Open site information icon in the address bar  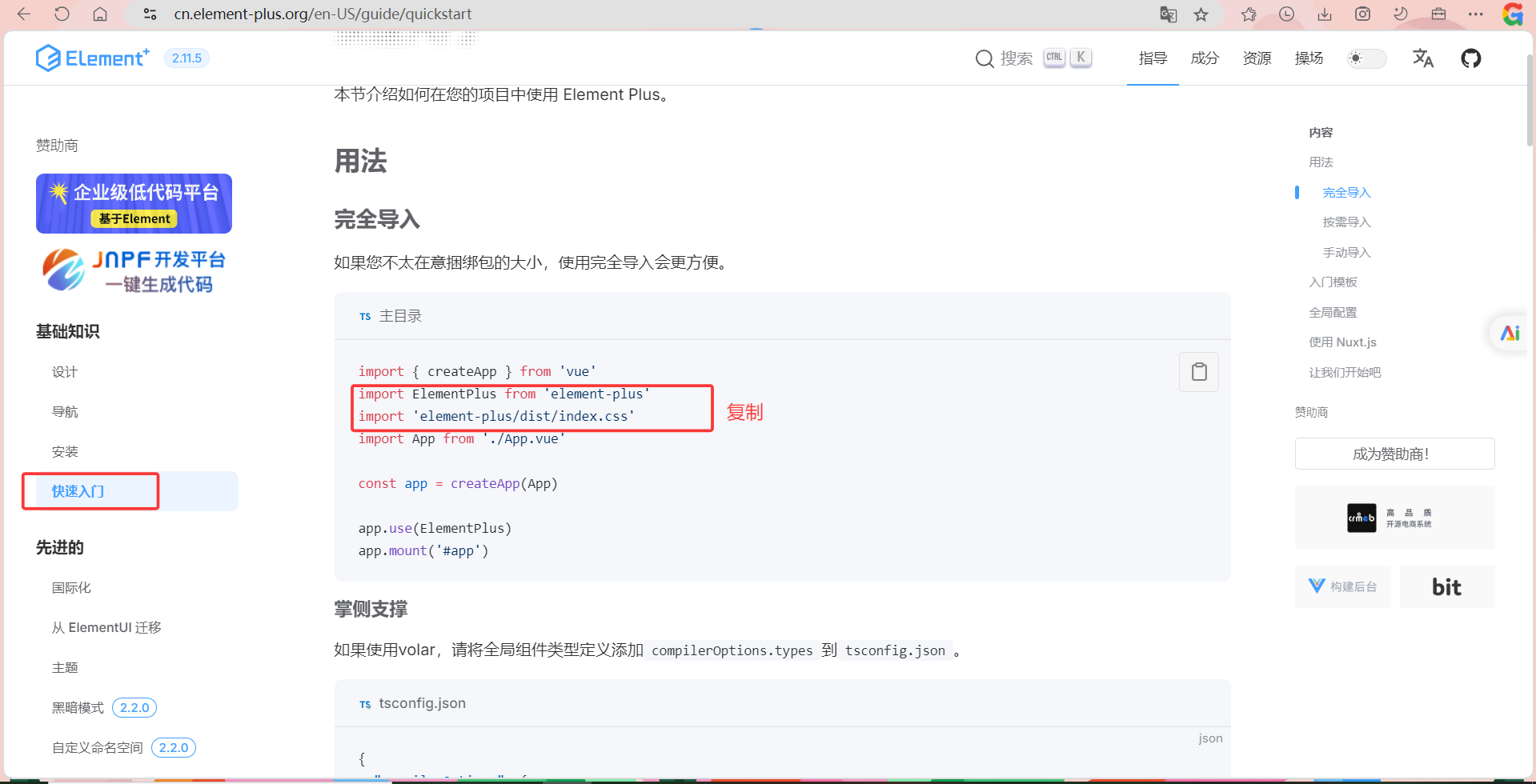(150, 14)
